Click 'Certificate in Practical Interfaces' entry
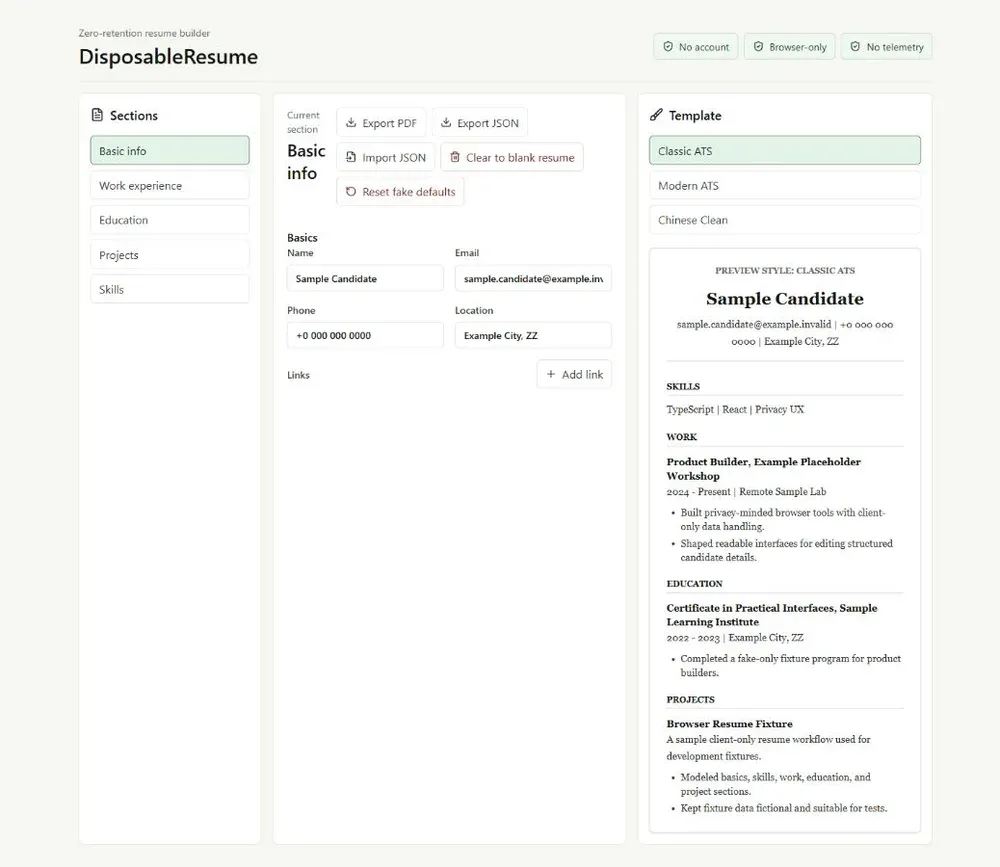This screenshot has height=867, width=1000. tap(772, 615)
